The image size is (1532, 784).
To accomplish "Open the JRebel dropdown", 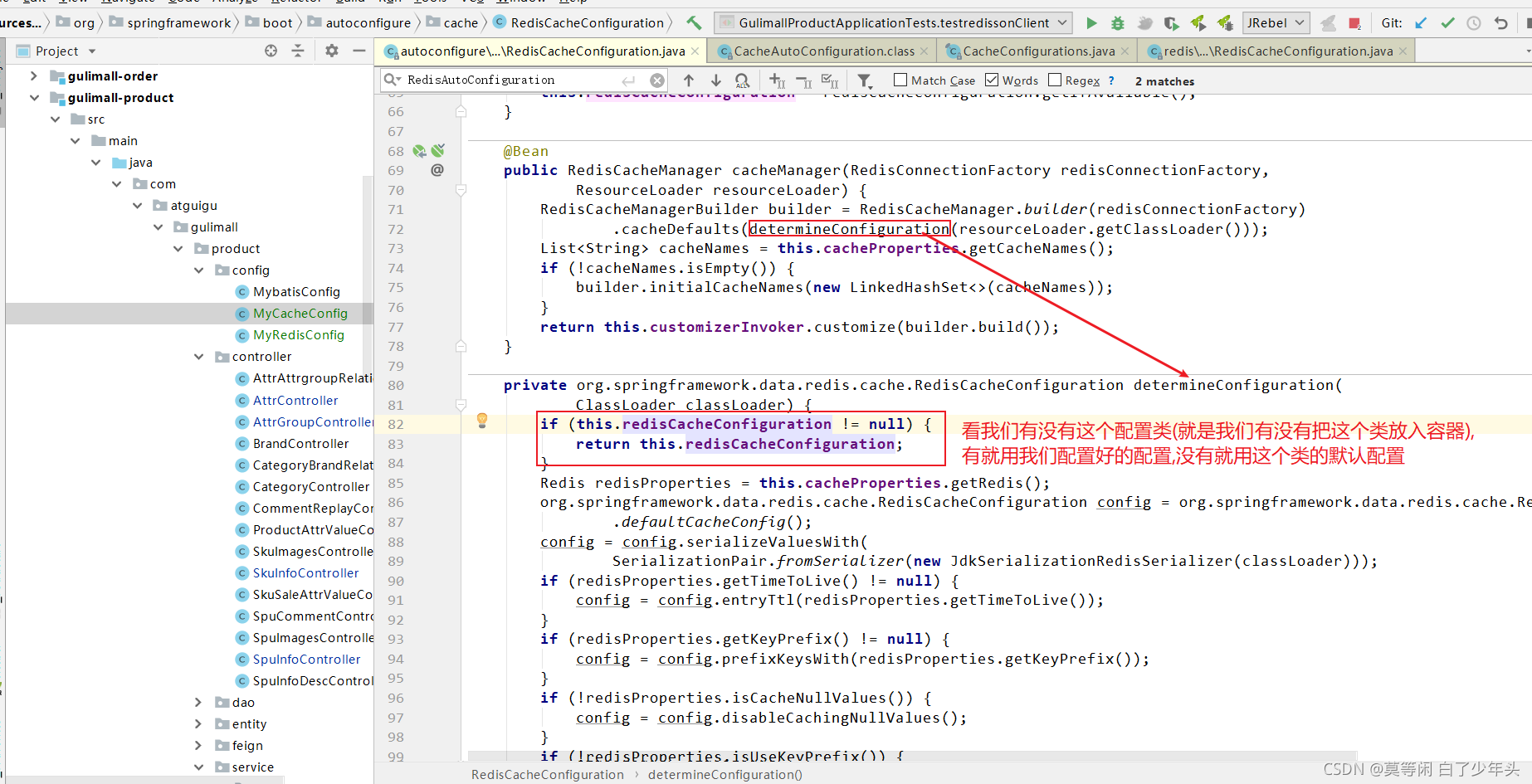I will (1276, 23).
